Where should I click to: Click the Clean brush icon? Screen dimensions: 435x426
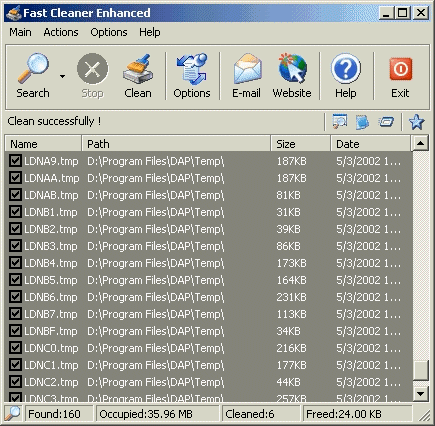click(x=138, y=69)
